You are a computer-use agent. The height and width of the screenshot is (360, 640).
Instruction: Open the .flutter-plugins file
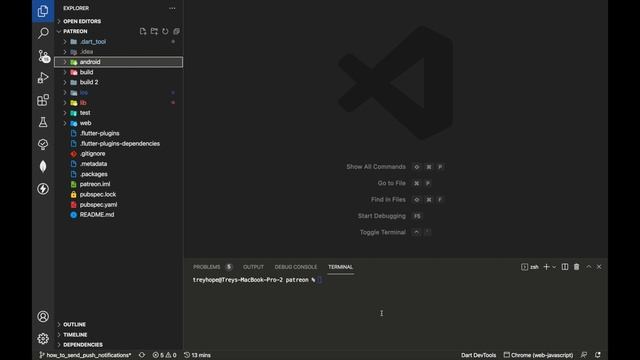(x=118, y=133)
